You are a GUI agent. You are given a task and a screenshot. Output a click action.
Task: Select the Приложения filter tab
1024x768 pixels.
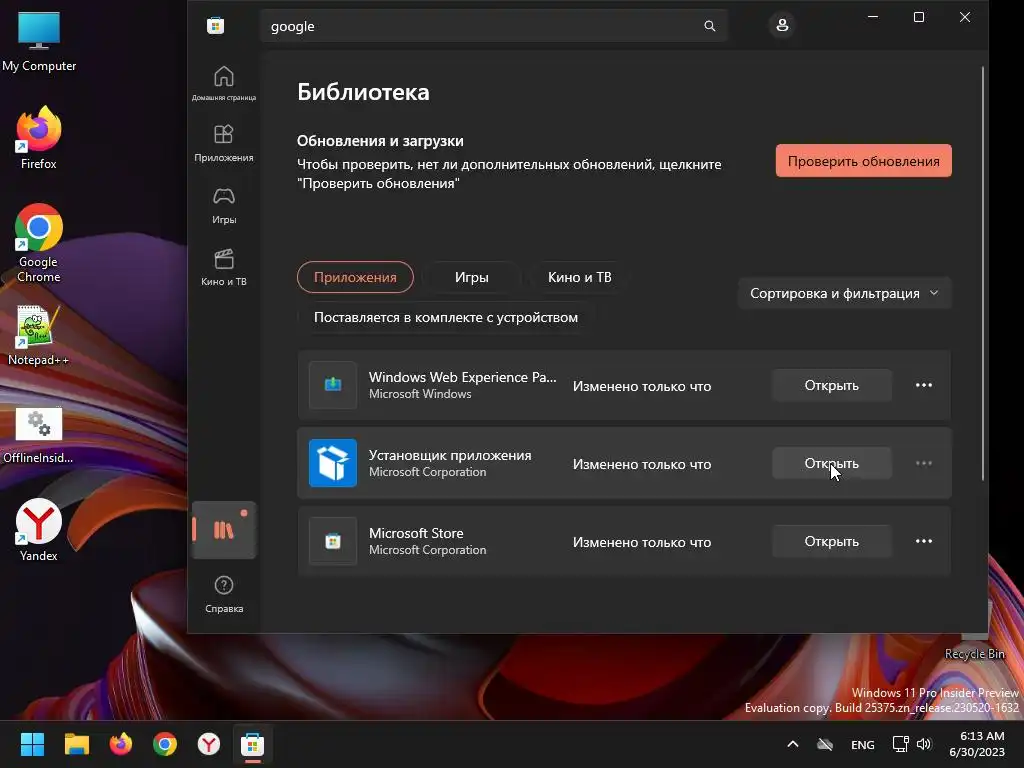(x=355, y=277)
